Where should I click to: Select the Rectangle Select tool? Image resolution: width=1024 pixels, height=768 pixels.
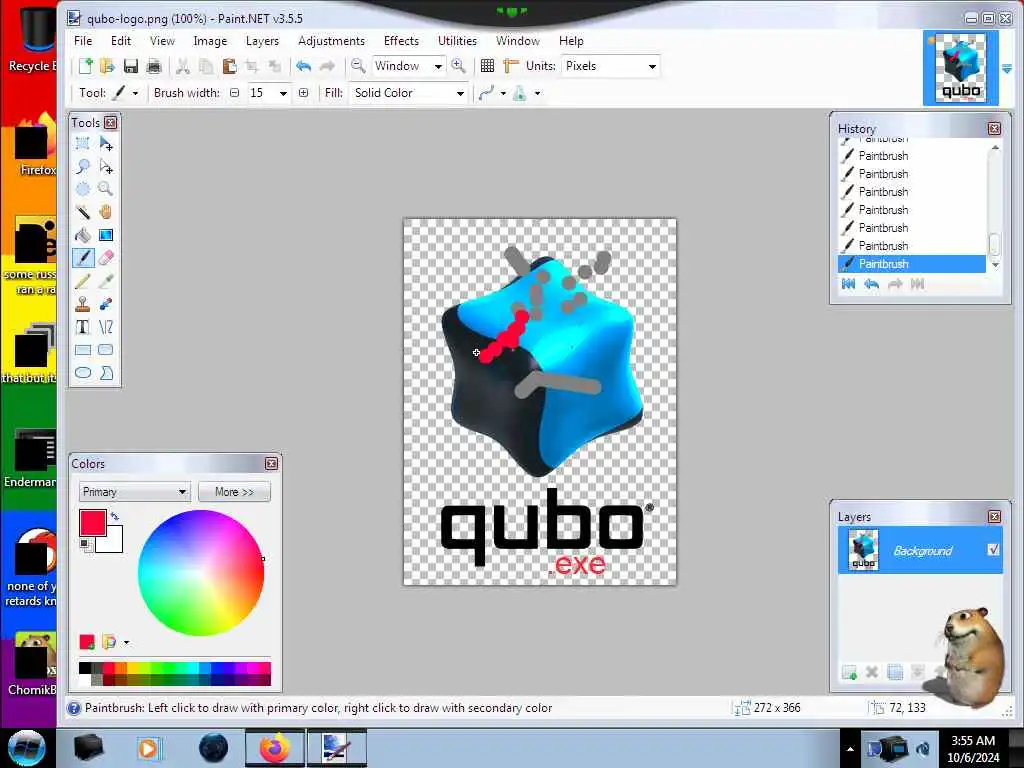click(x=83, y=144)
